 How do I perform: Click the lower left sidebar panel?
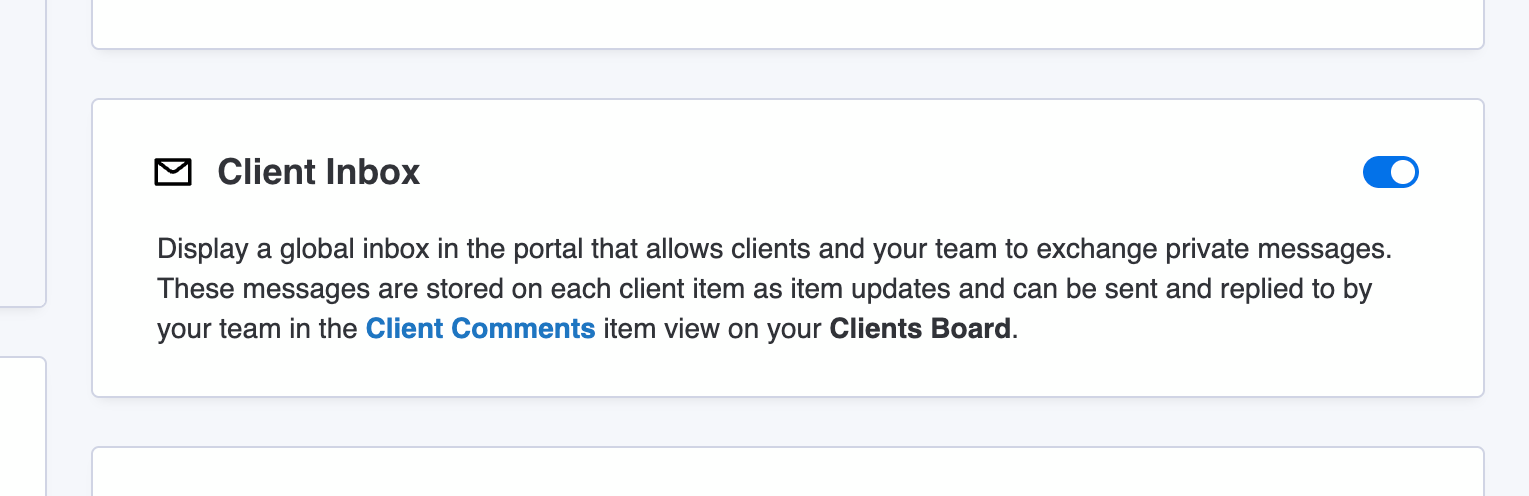click(x=22, y=426)
